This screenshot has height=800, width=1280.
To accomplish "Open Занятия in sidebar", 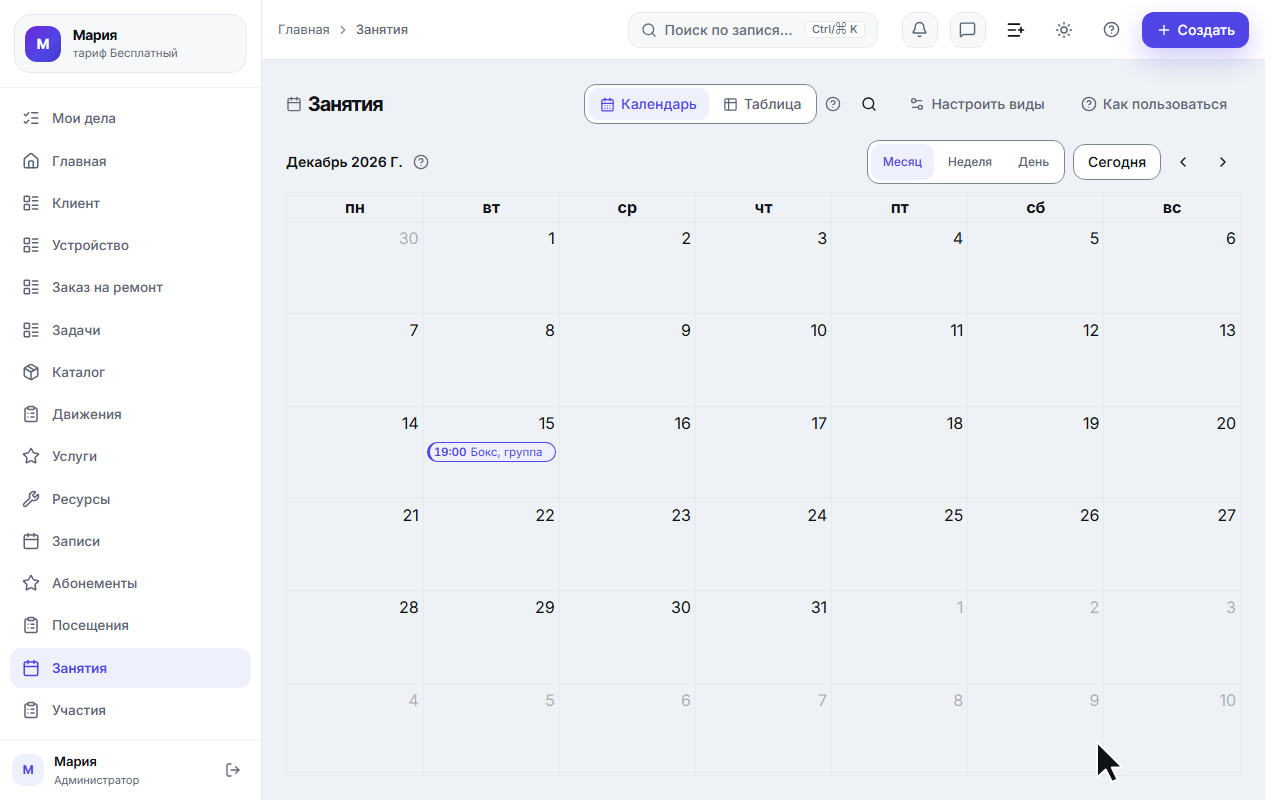I will pos(130,668).
